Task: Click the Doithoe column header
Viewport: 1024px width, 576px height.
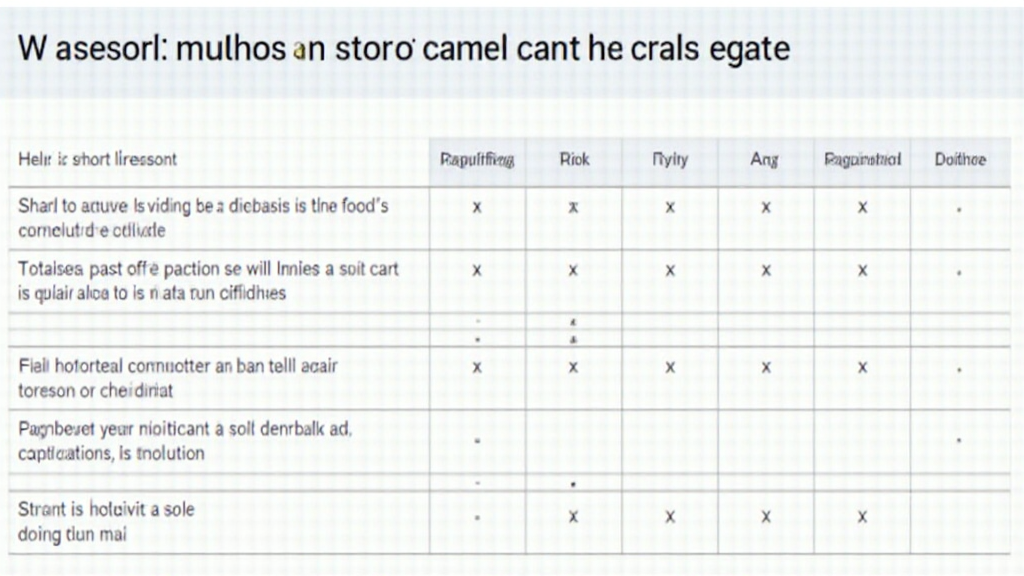Action: point(959,160)
